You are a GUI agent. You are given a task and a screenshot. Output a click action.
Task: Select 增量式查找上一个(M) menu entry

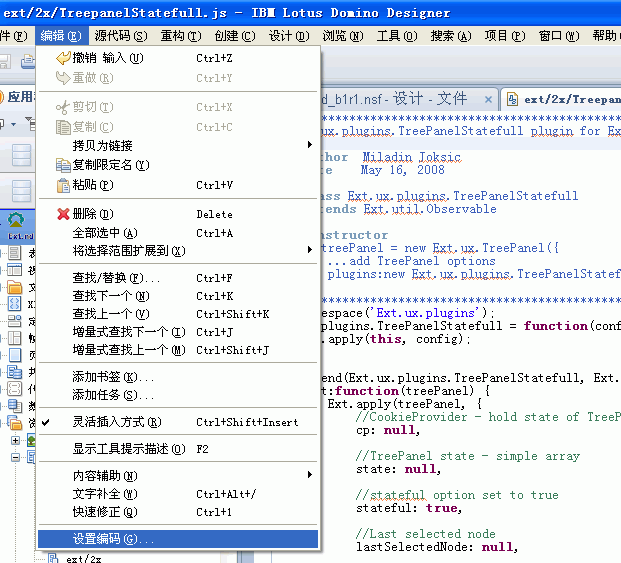click(x=178, y=350)
